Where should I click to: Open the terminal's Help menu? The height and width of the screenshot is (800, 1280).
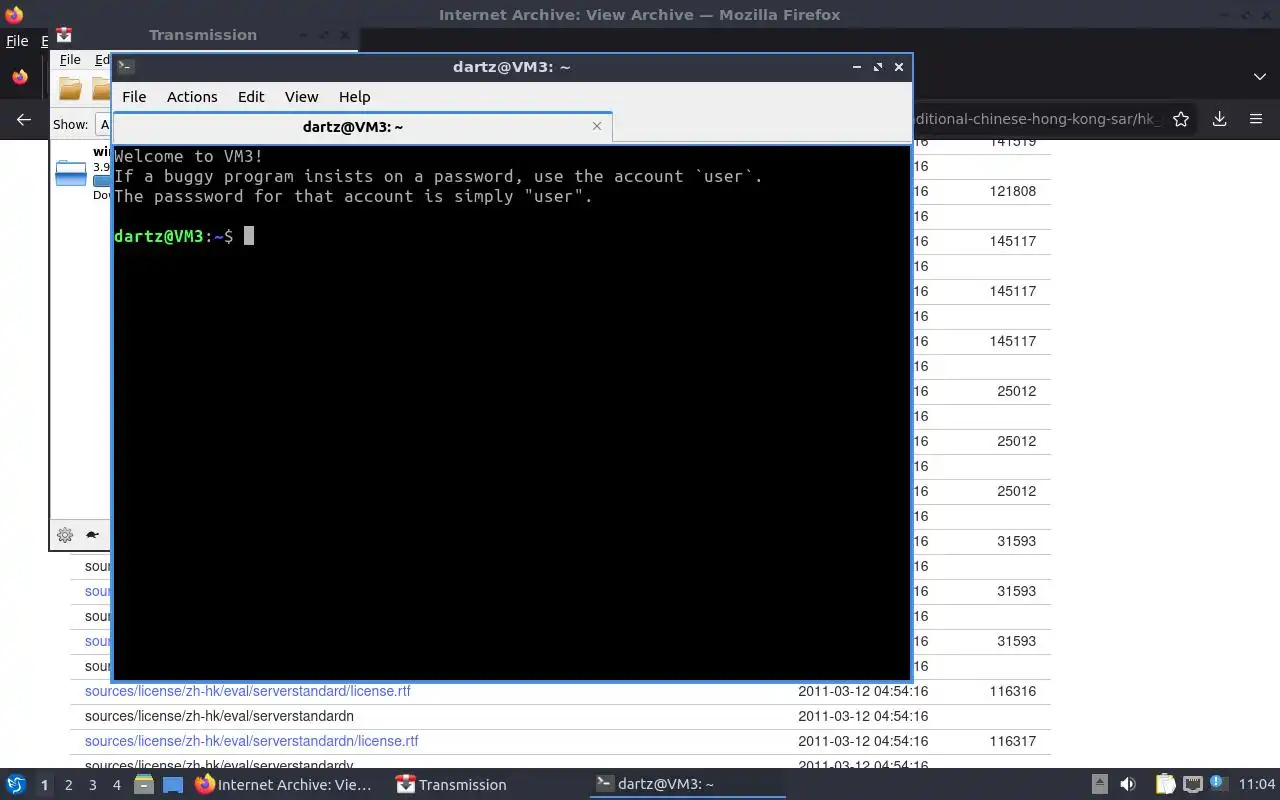pyautogui.click(x=355, y=97)
